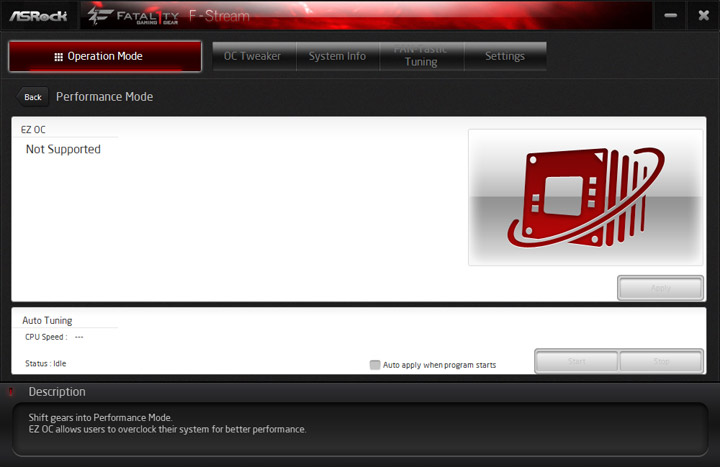
Task: Click the Apply button in EZ OC
Action: [660, 288]
